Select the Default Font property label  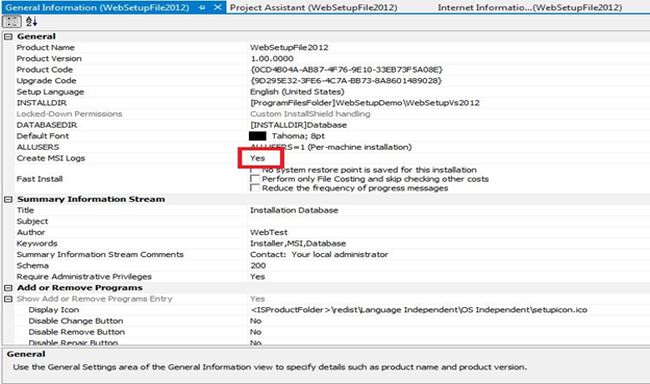click(x=43, y=136)
